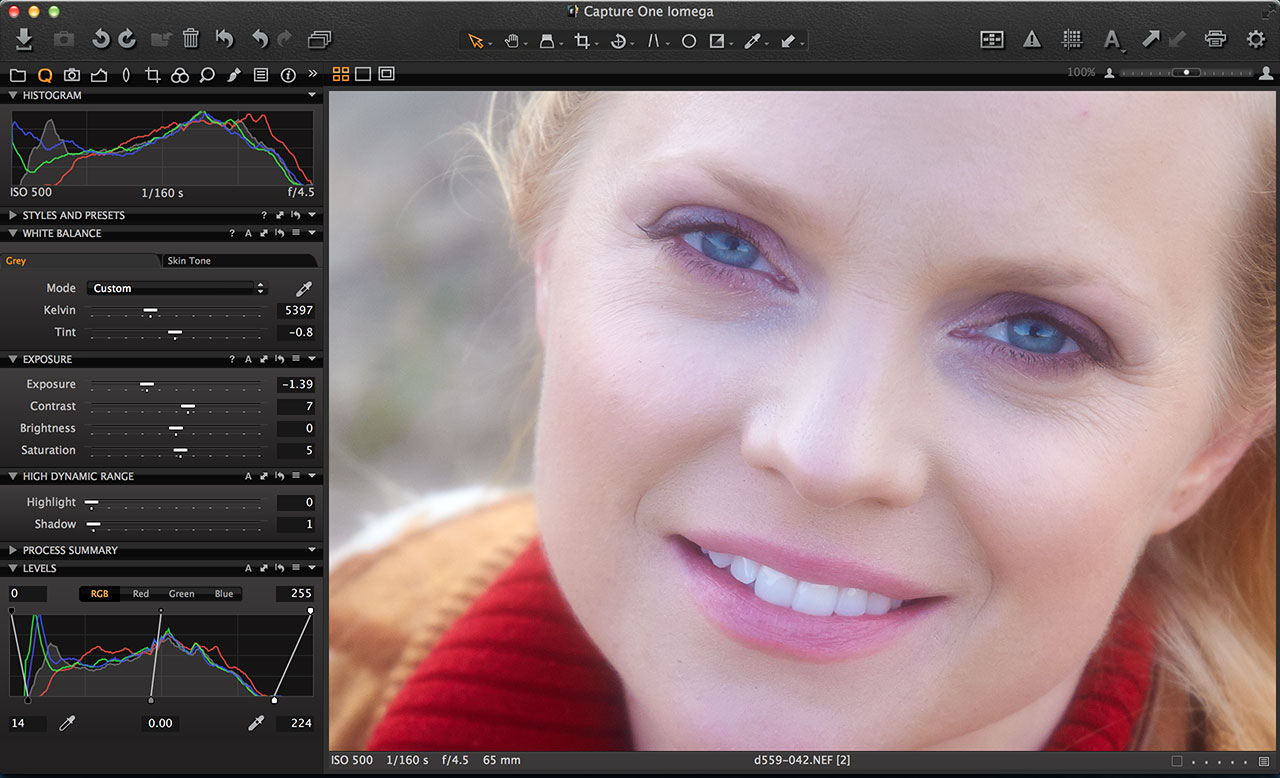1280x778 pixels.
Task: Click the print icon in the toolbar
Action: 1216,39
